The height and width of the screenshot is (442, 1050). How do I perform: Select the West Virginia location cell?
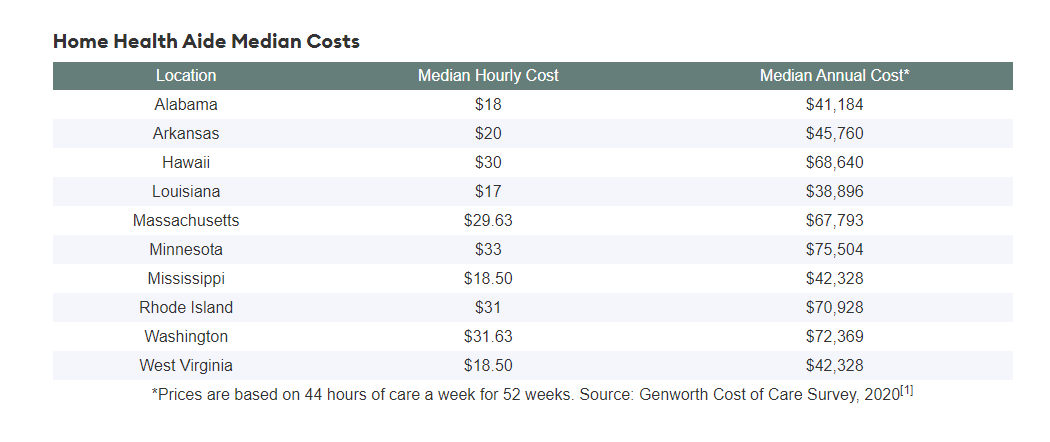tap(186, 365)
